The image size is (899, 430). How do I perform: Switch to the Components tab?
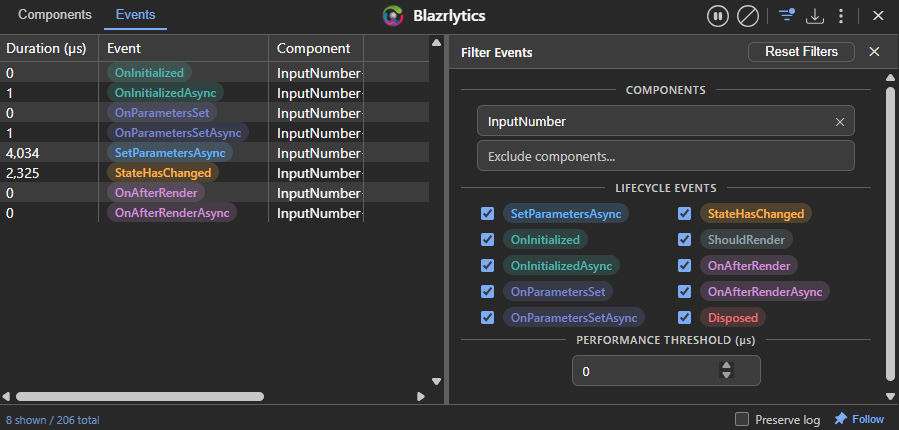(55, 15)
